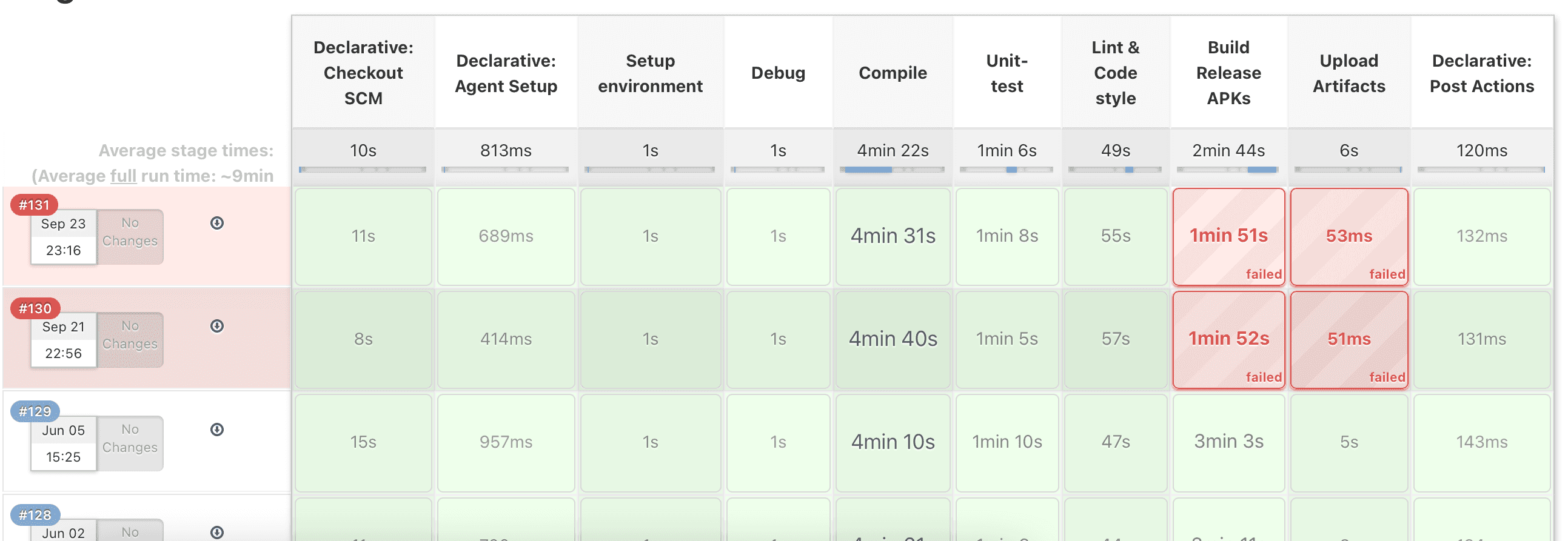Open failed Upload Artifacts 53ms cell

click(1349, 237)
